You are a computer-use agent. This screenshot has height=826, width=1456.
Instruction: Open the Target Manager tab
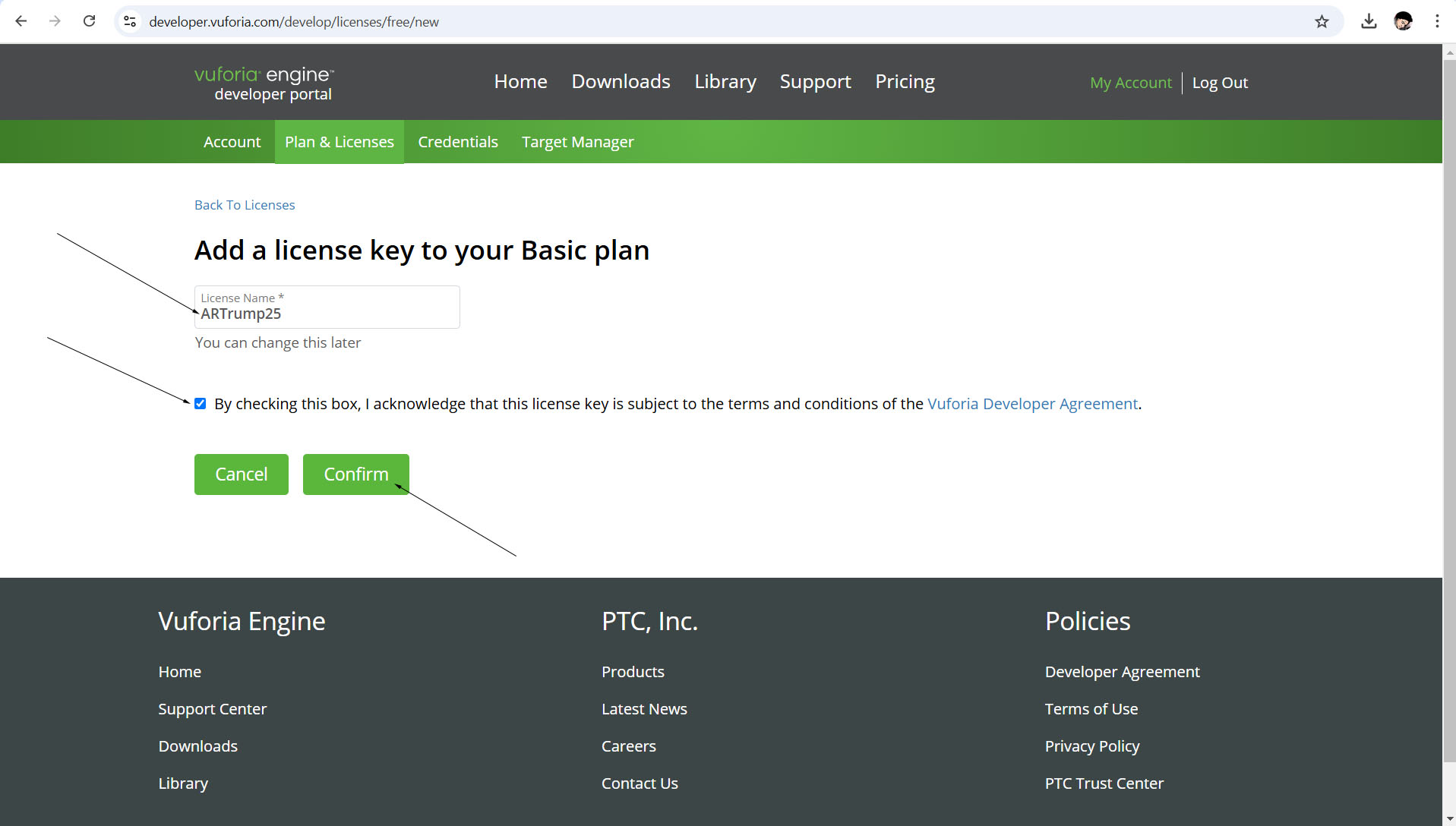pyautogui.click(x=577, y=142)
